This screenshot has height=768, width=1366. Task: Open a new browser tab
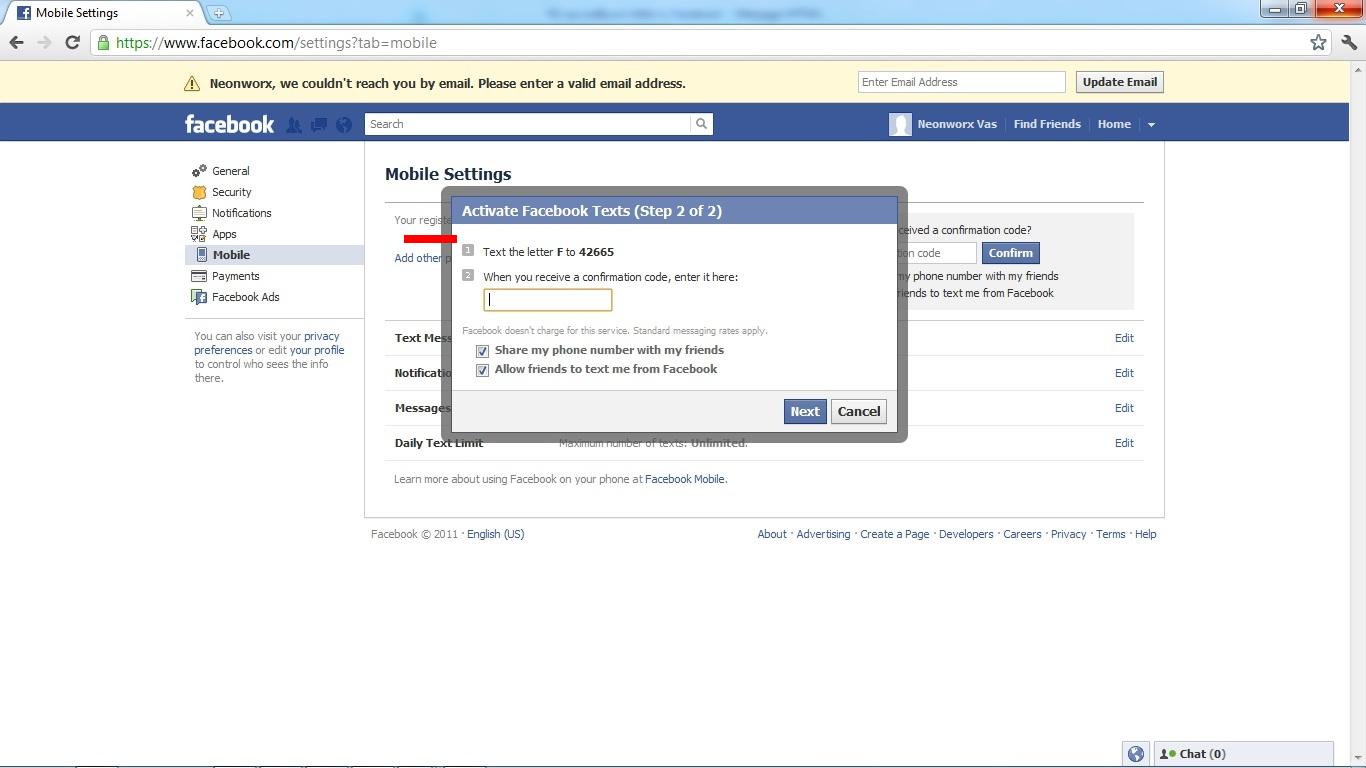[218, 13]
